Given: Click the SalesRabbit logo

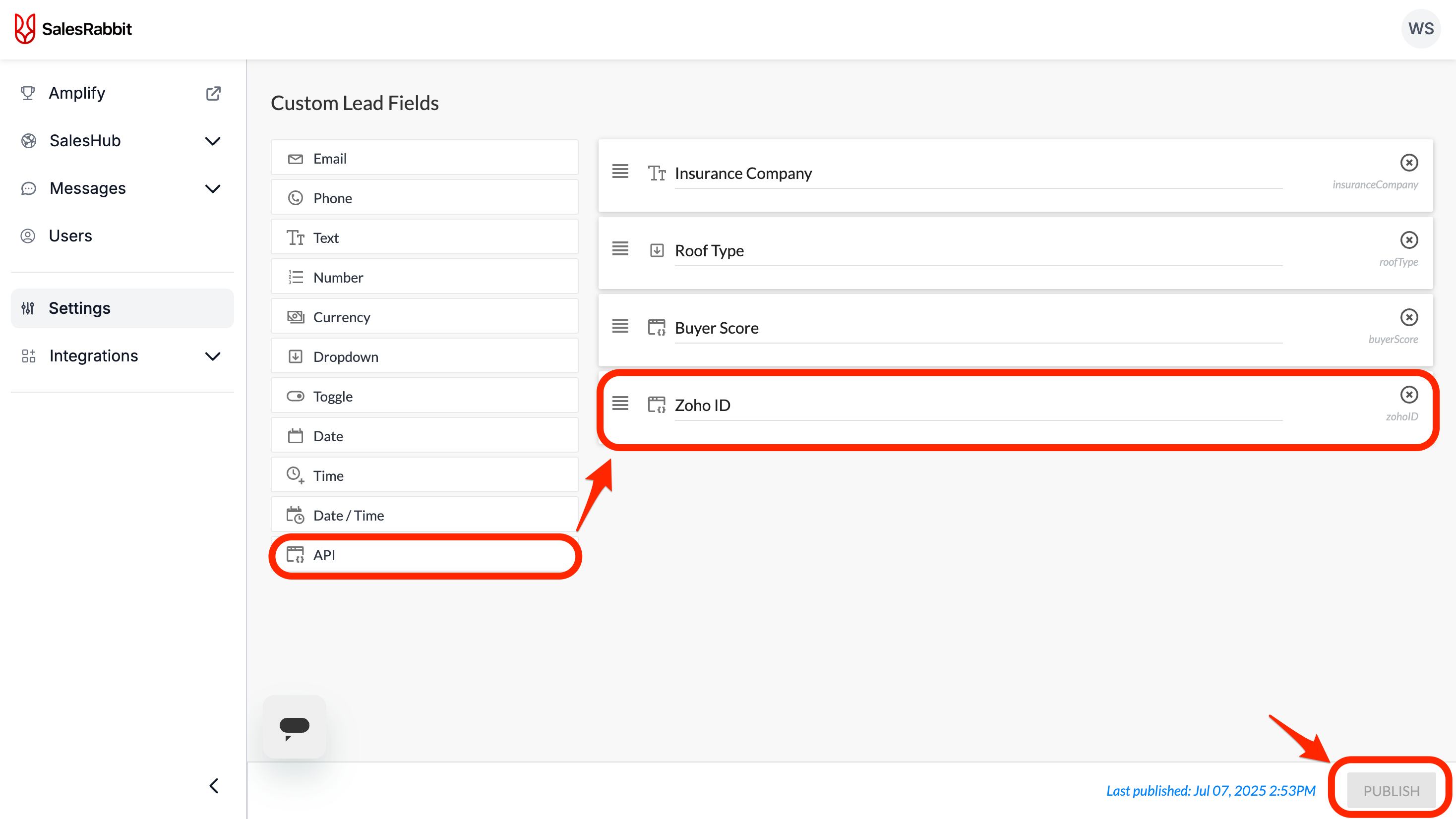Looking at the screenshot, I should click(73, 29).
